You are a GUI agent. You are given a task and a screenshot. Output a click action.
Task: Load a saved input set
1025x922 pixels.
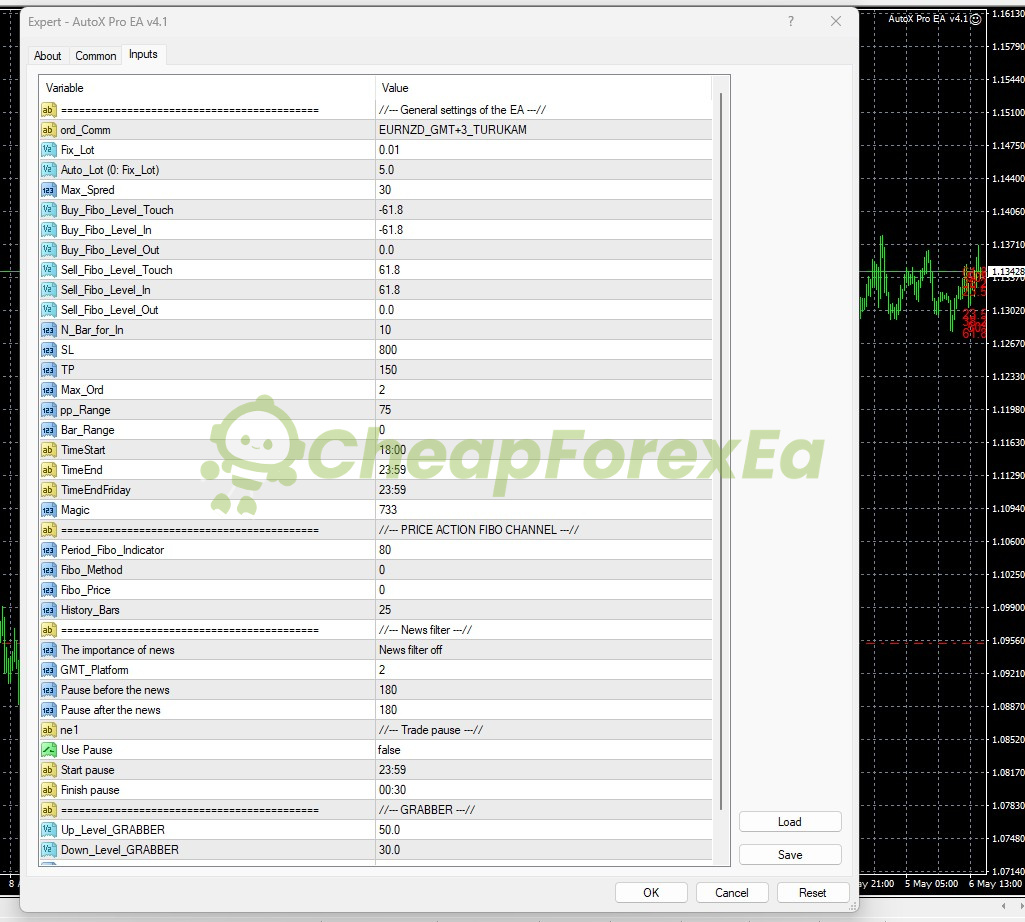click(x=790, y=822)
